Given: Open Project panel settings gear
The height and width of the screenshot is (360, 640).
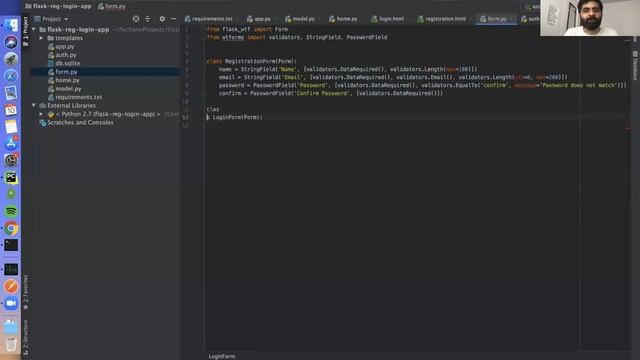Looking at the screenshot, I should [x=162, y=19].
